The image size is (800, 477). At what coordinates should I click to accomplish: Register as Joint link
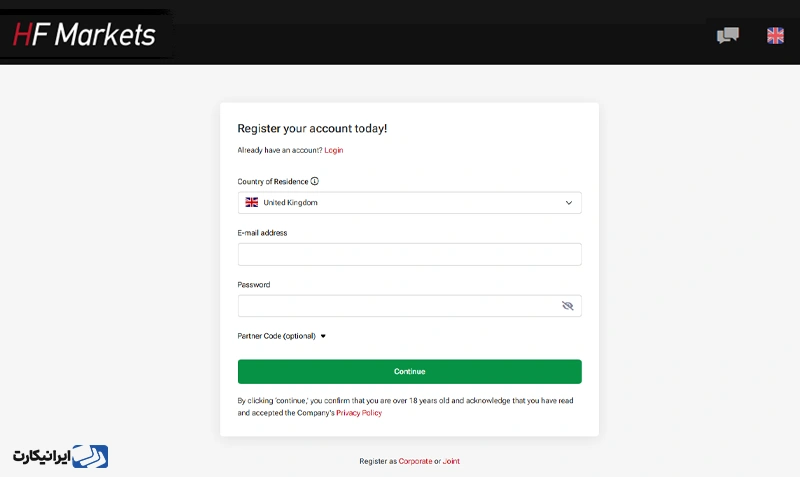451,461
